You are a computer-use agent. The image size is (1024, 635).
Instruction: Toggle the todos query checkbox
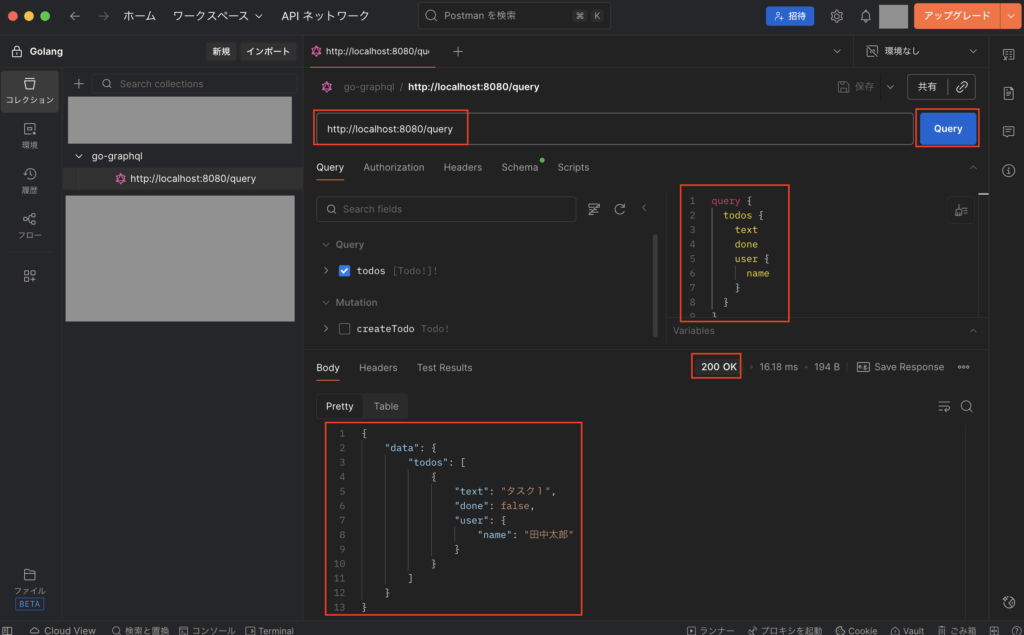tap(345, 271)
